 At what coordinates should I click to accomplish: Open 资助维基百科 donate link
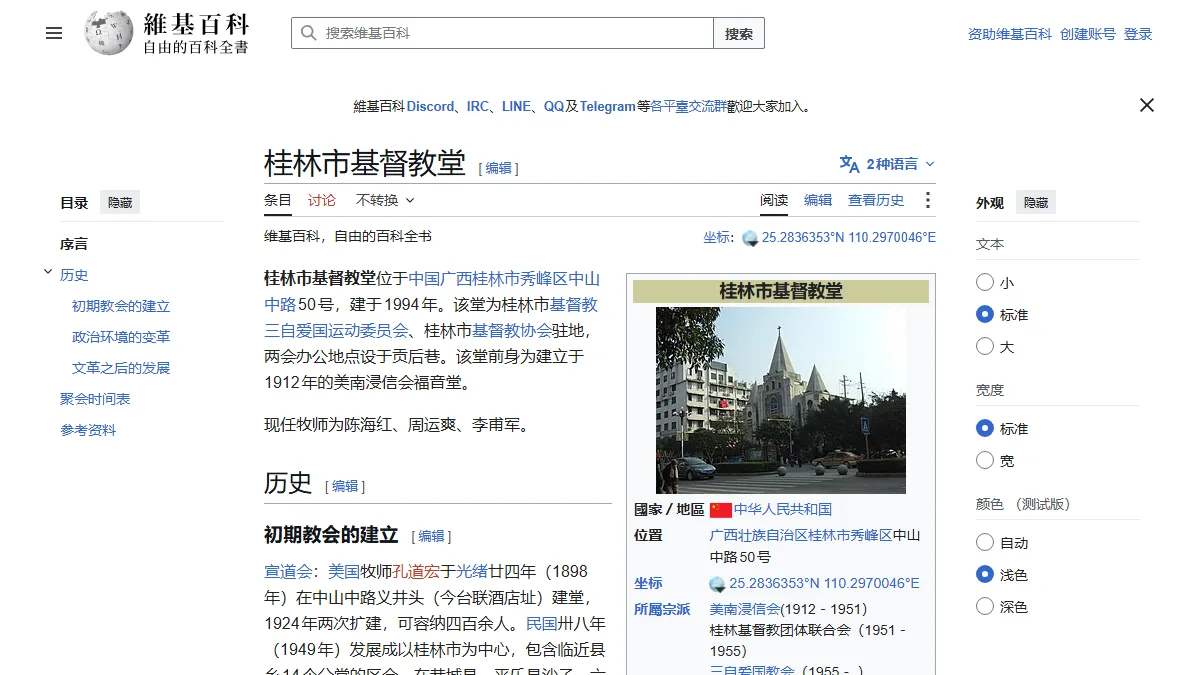tap(1010, 34)
